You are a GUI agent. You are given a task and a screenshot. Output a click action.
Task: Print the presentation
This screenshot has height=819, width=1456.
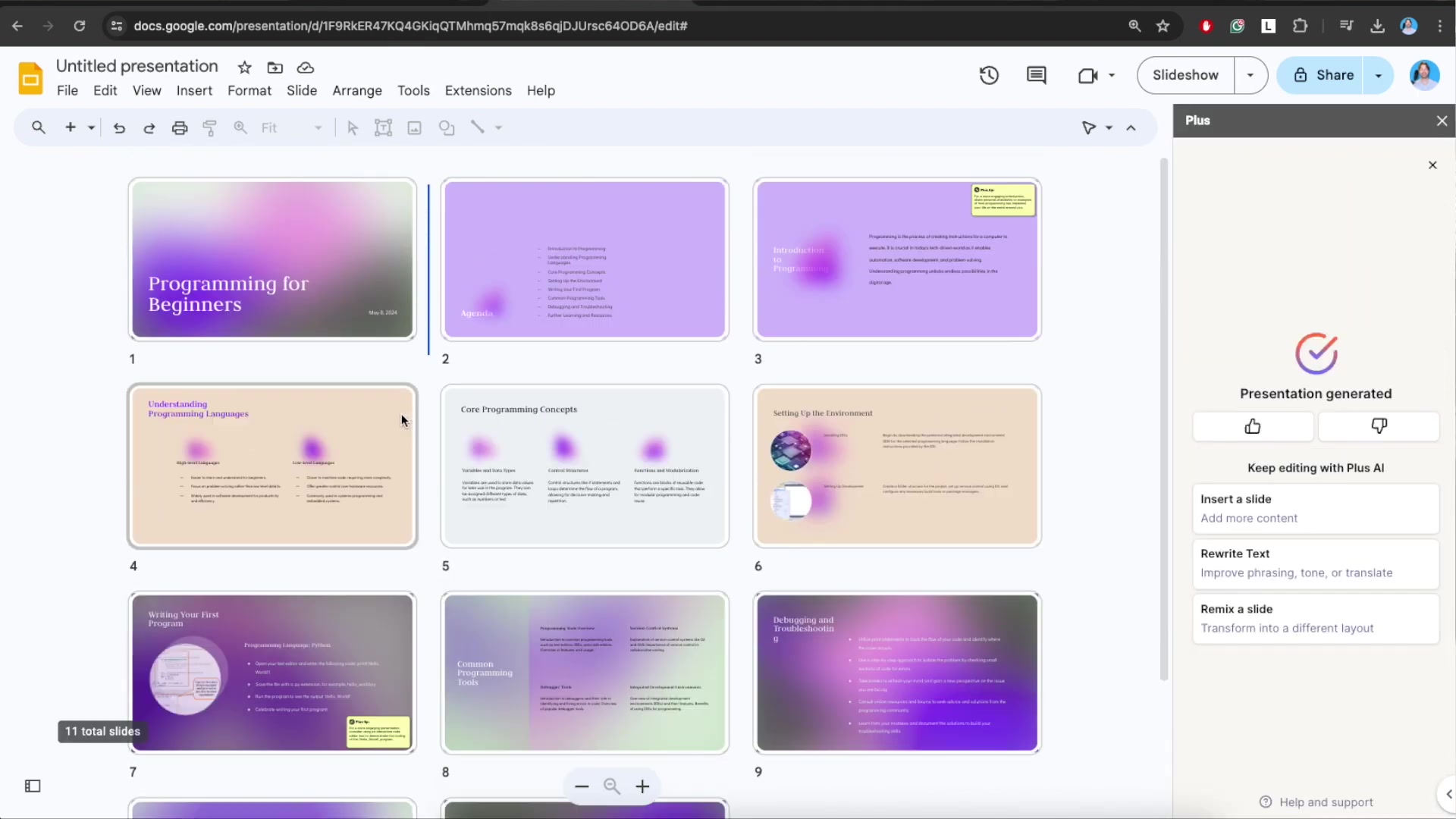[180, 127]
